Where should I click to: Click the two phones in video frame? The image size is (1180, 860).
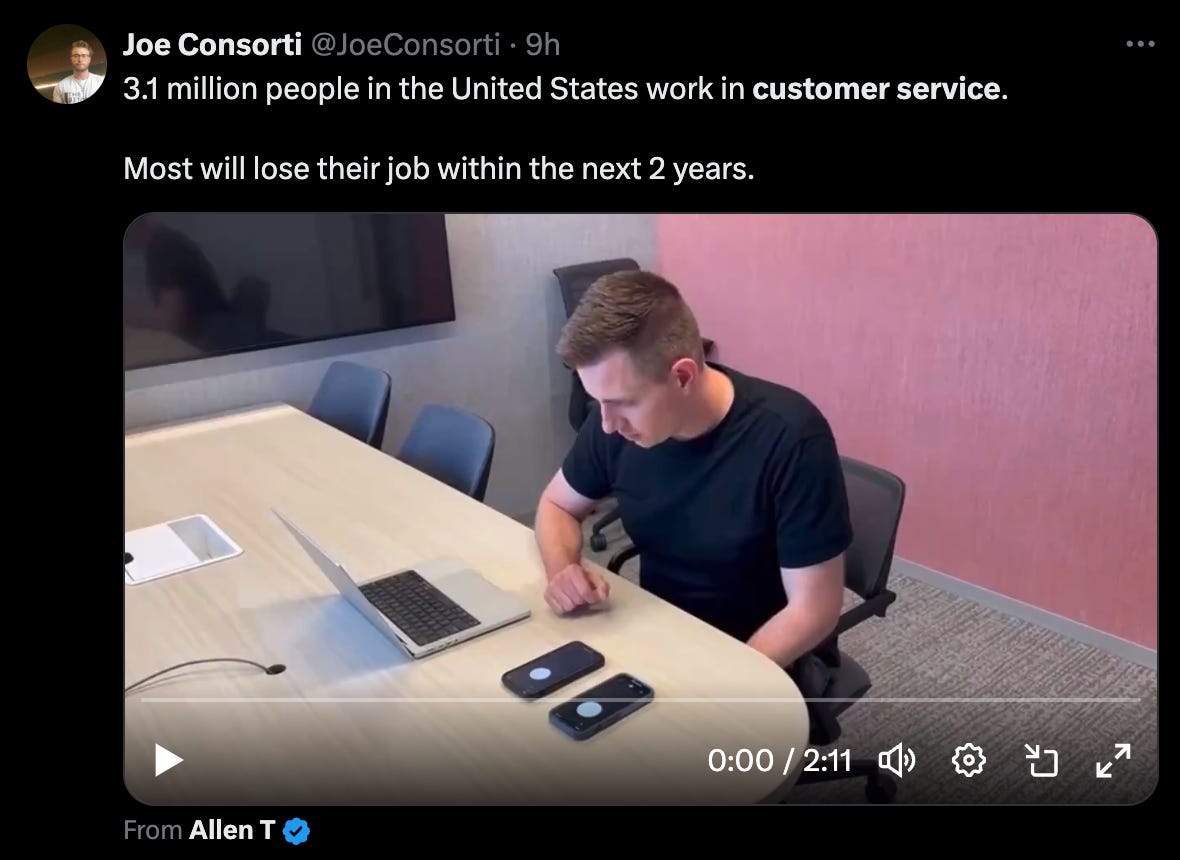point(577,690)
